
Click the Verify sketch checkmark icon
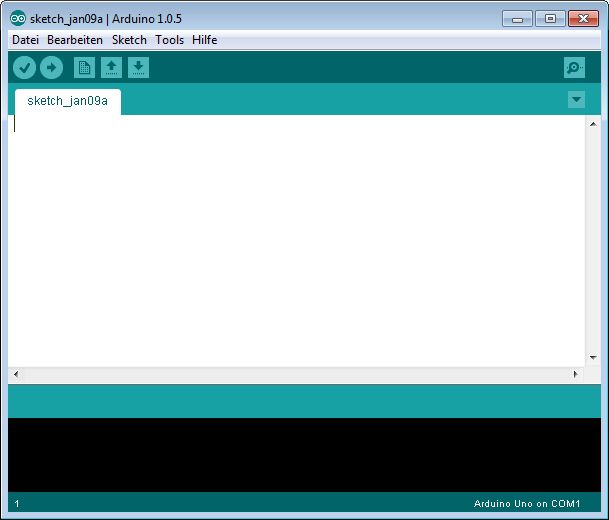24,68
